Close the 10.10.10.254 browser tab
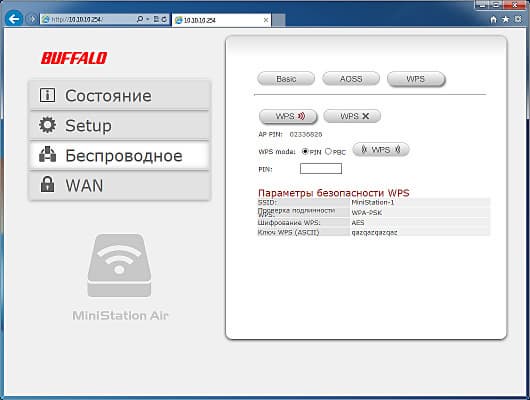This screenshot has width=530, height=400. point(266,20)
